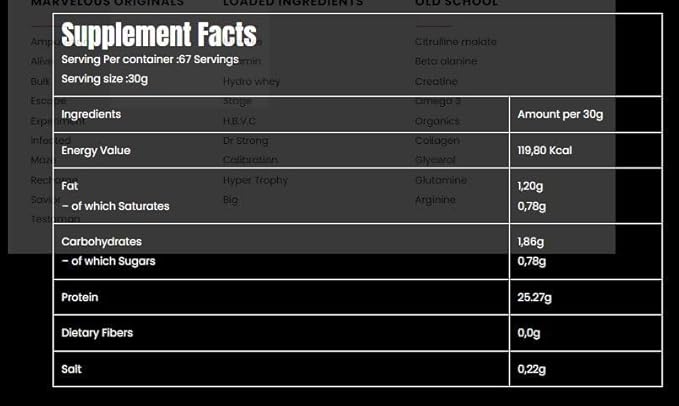Open the H.B.V.C product link
This screenshot has width=679, height=406.
click(x=239, y=121)
